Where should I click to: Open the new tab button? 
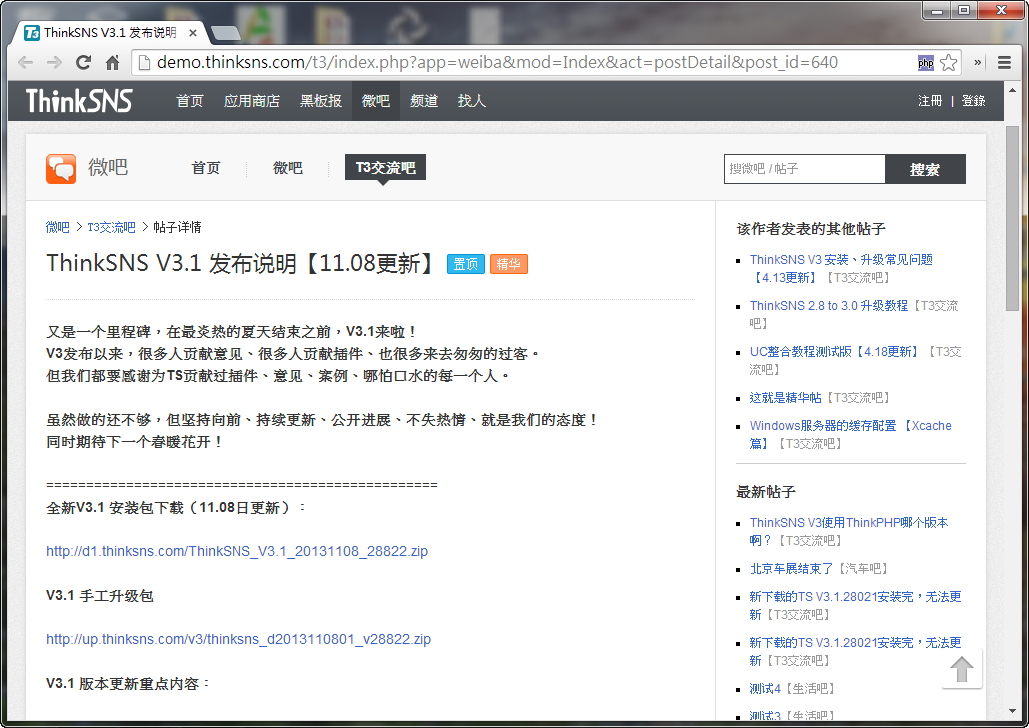(x=225, y=33)
